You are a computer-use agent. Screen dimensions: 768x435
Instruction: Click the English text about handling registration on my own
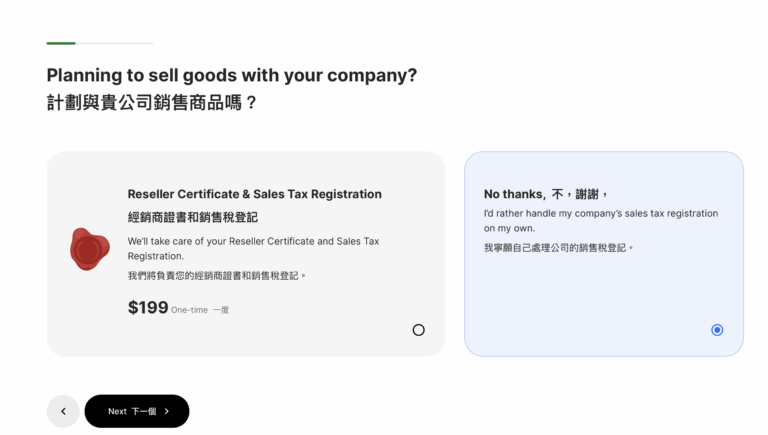(x=600, y=220)
